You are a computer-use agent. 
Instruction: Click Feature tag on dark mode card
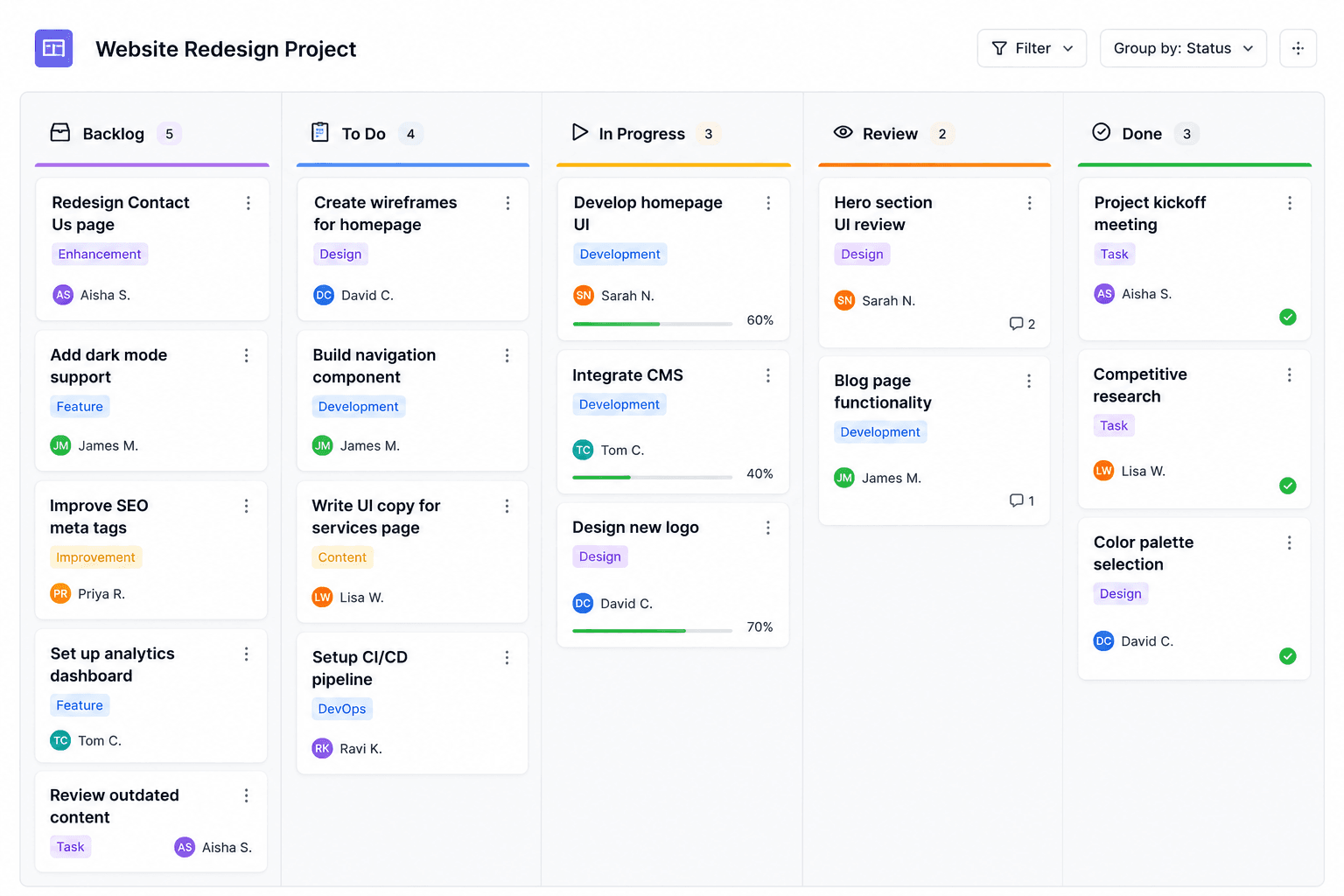pyautogui.click(x=80, y=406)
